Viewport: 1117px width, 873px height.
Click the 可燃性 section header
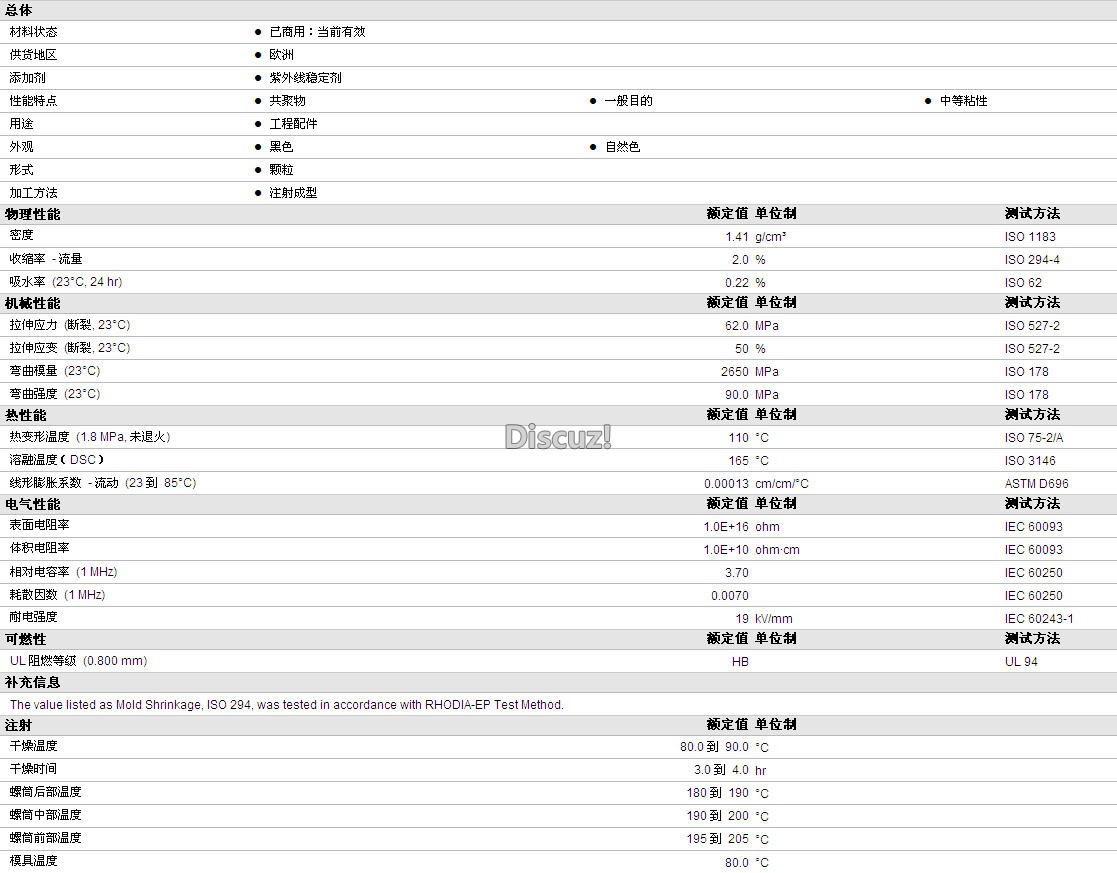[x=26, y=640]
